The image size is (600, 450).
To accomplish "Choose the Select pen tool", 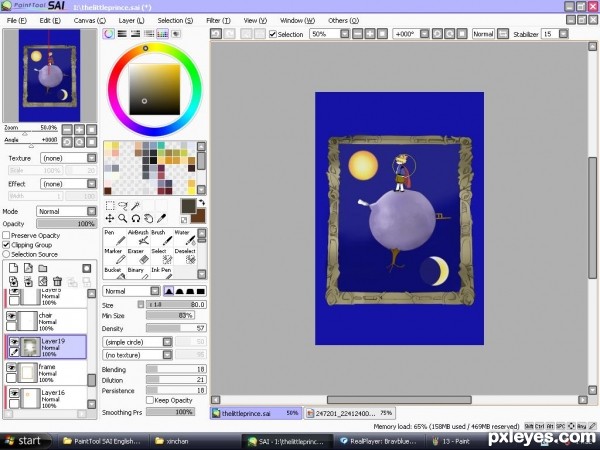I will 161,256.
